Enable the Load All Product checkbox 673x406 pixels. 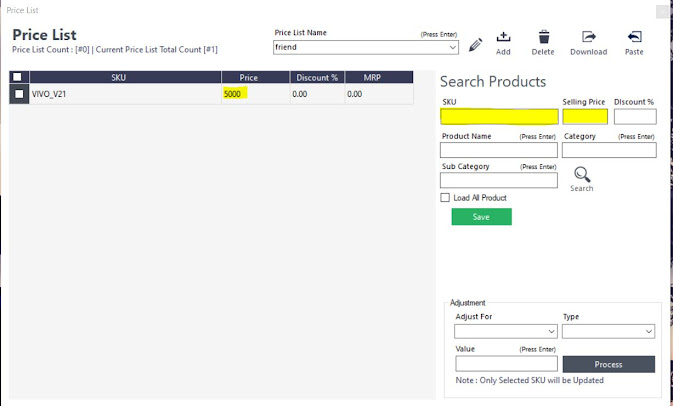446,198
